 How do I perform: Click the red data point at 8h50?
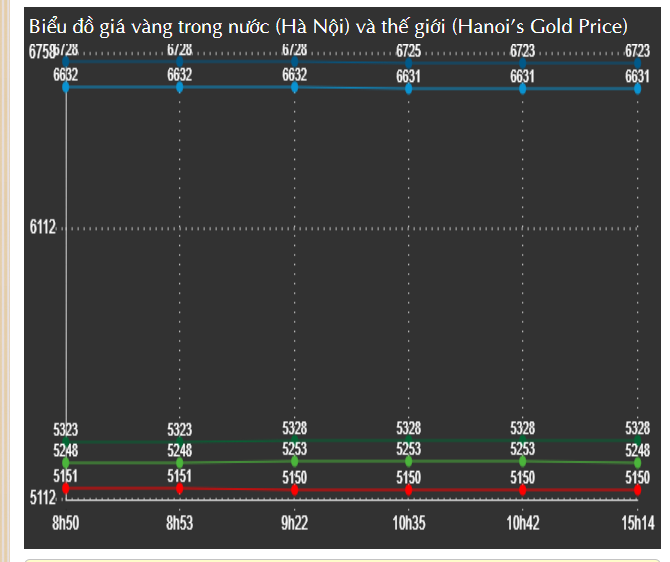tap(66, 488)
